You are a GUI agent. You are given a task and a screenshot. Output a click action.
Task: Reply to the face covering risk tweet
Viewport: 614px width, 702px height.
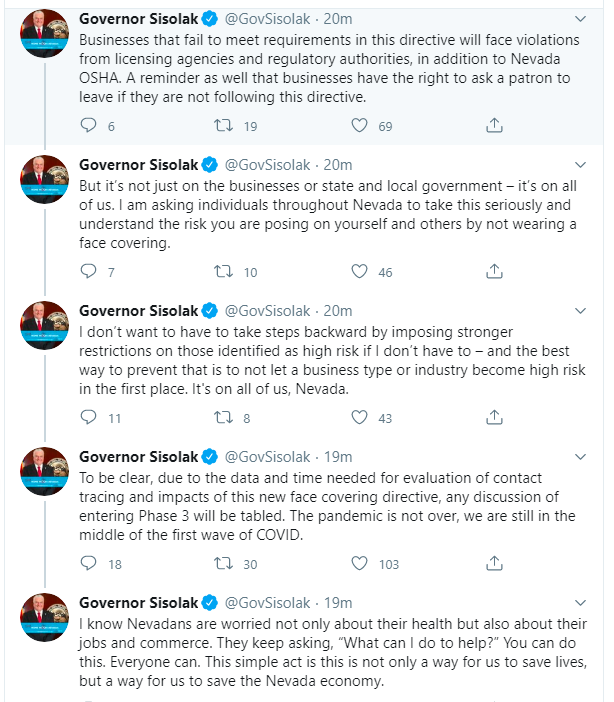(x=88, y=271)
